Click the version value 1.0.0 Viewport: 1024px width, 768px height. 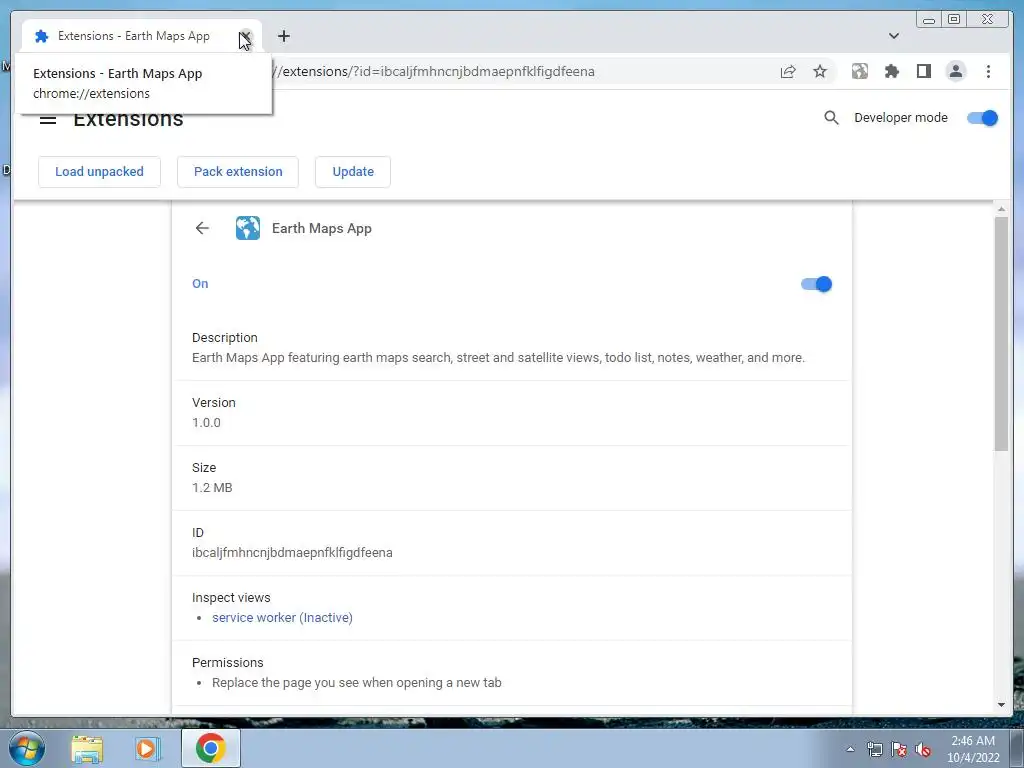pyautogui.click(x=206, y=423)
